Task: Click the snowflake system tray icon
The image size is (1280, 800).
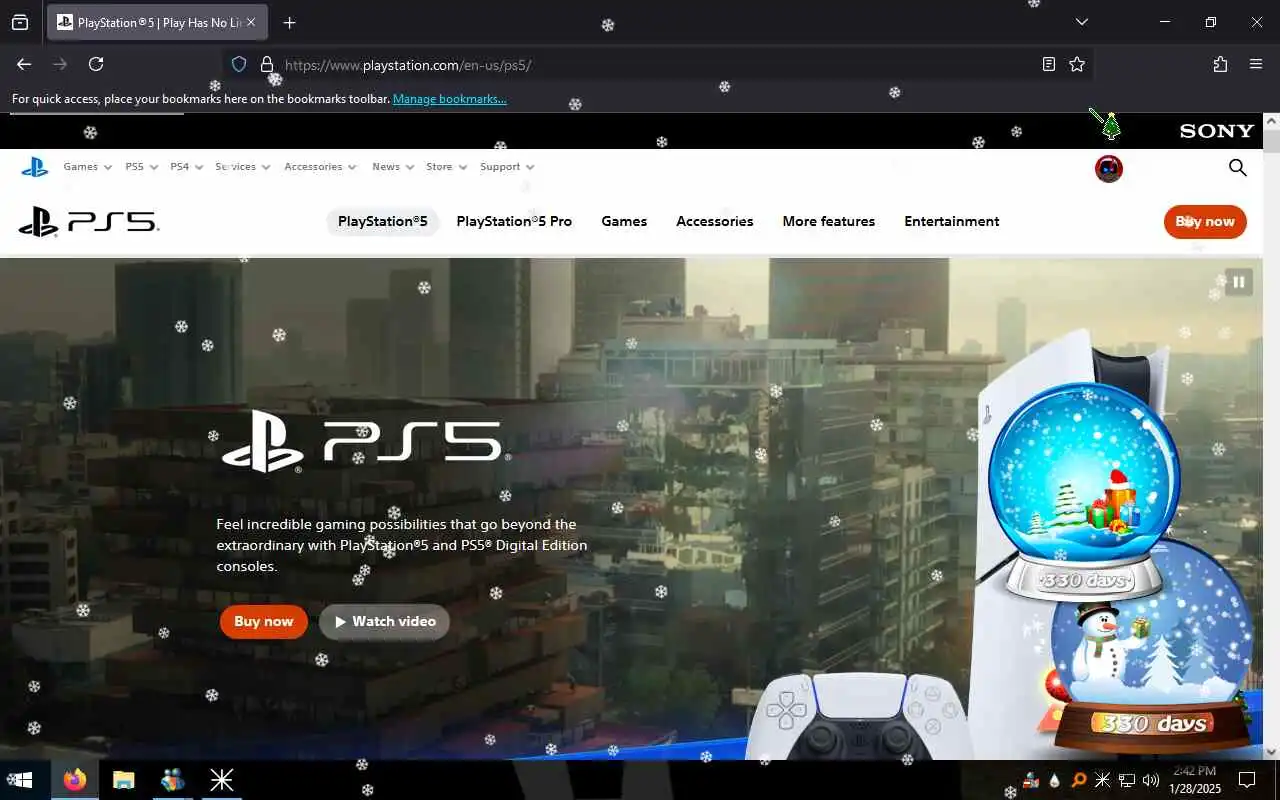Action: tap(1102, 780)
